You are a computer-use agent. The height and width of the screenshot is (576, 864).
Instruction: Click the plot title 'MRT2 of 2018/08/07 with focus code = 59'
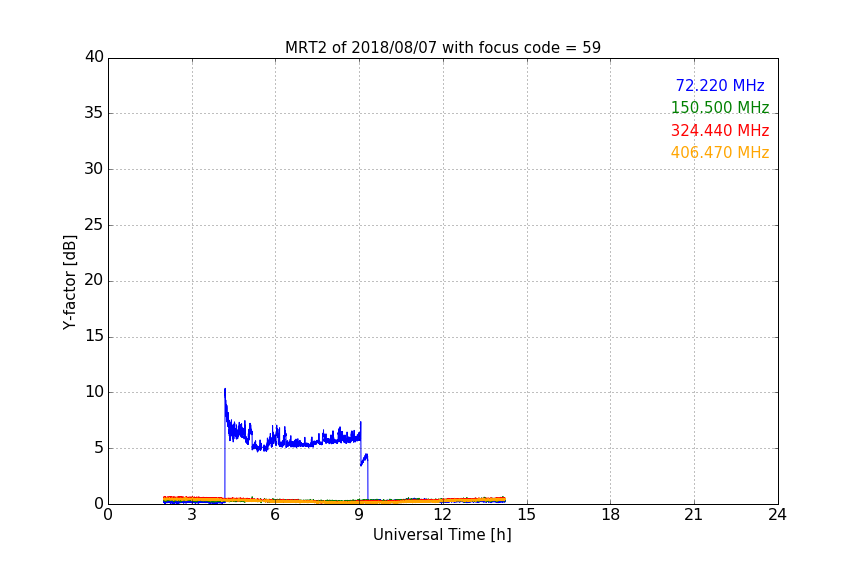click(x=442, y=47)
